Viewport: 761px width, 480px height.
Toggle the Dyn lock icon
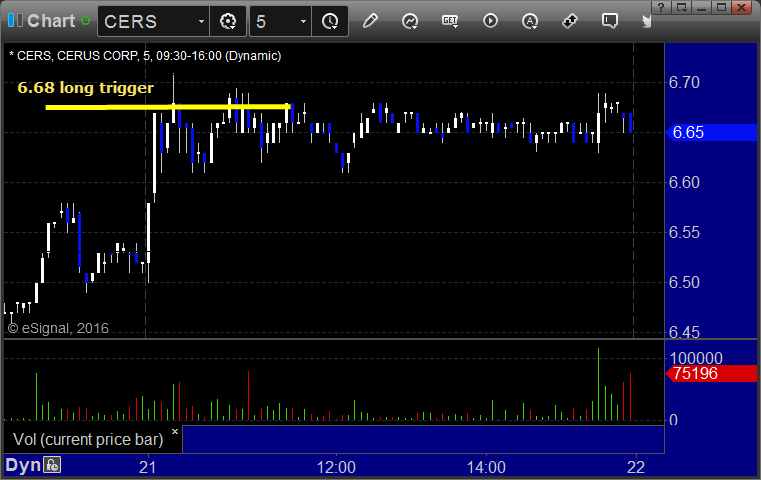[52, 465]
